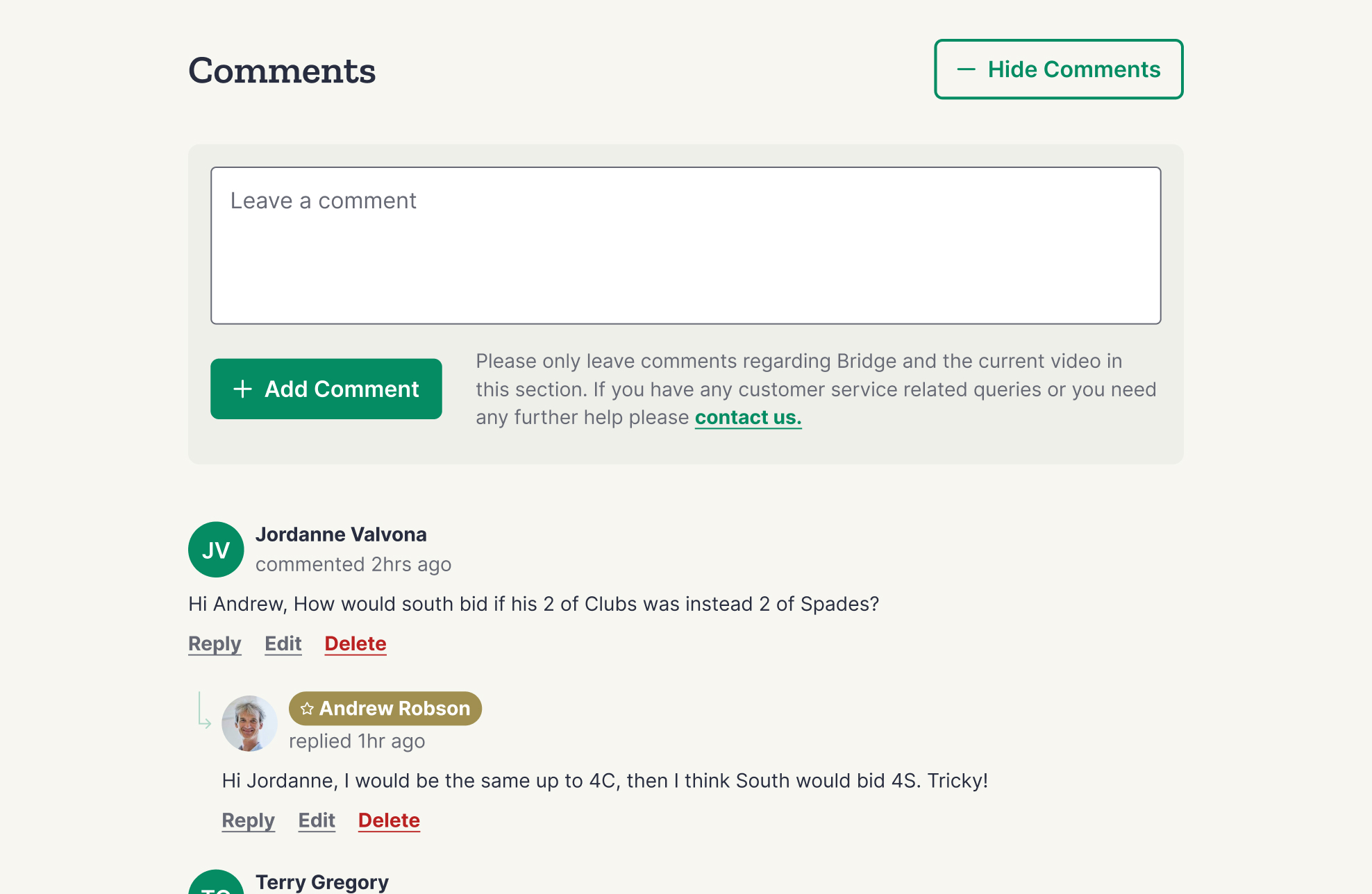Click the JV avatar circle

(x=216, y=550)
